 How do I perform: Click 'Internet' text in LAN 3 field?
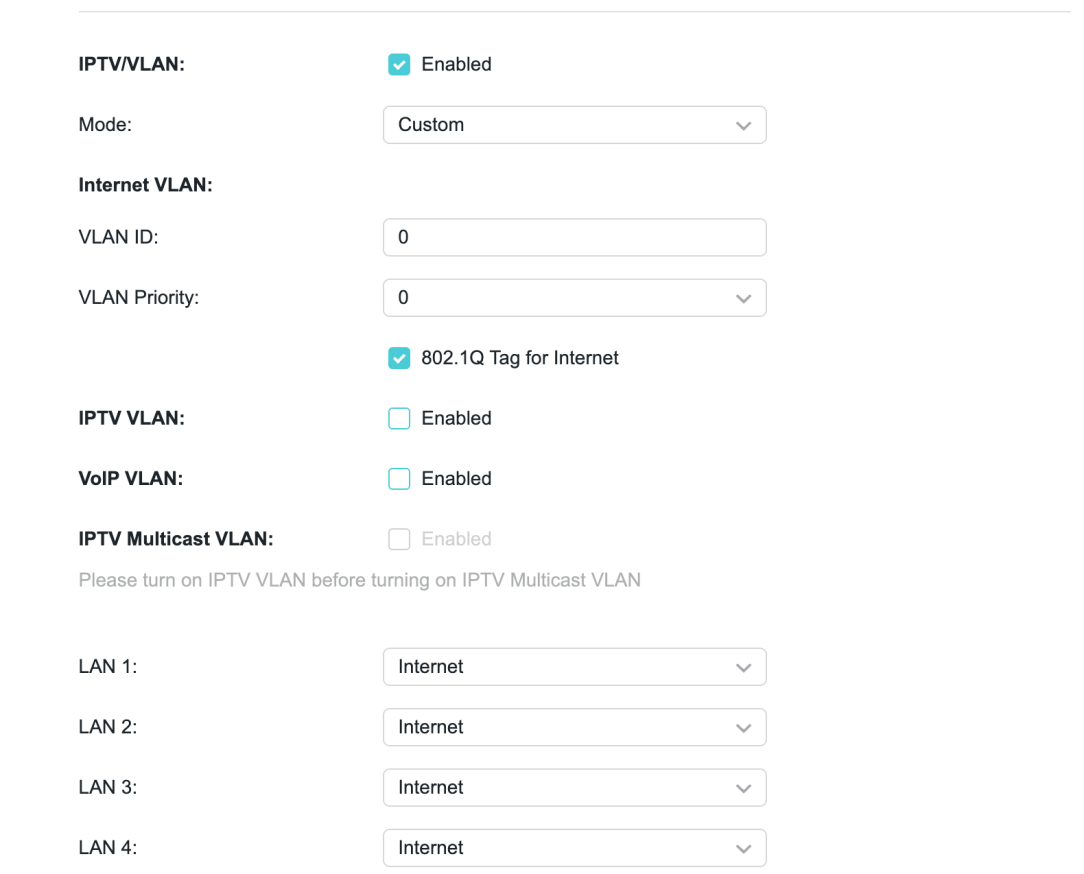click(x=431, y=787)
